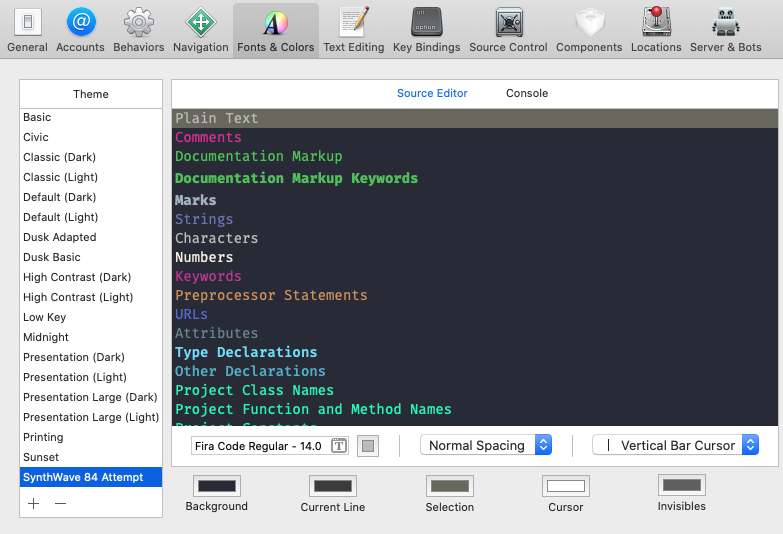783x534 pixels.
Task: Open the text color well beside font field
Action: click(x=368, y=446)
